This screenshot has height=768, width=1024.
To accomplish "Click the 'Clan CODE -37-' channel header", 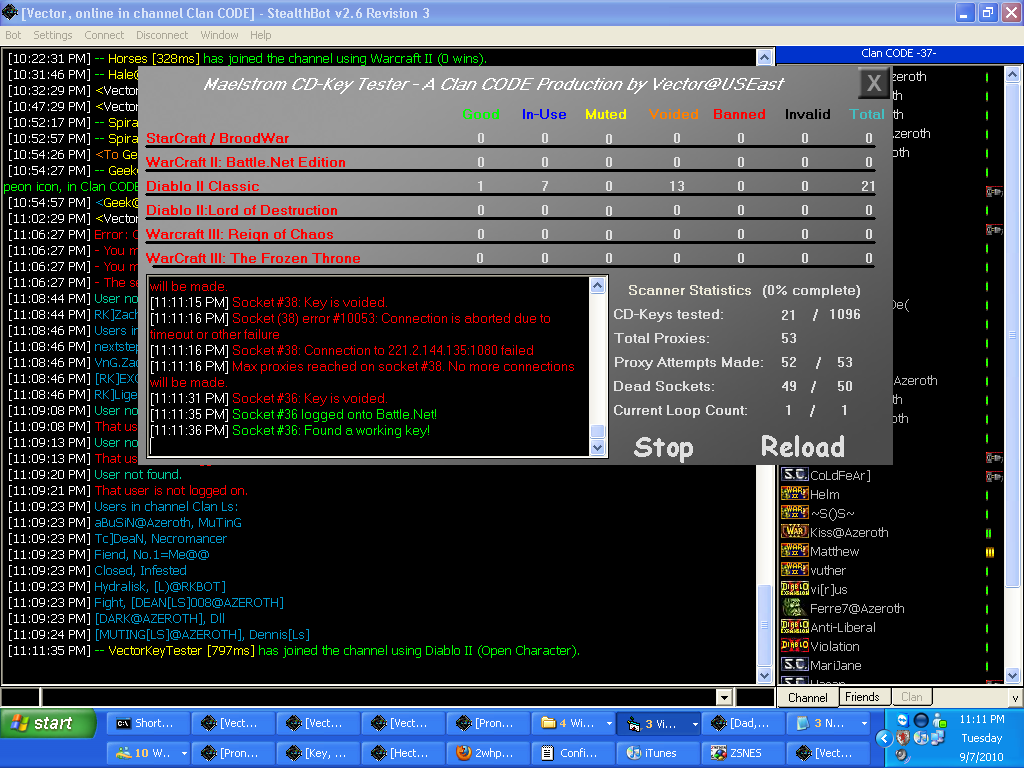I will click(x=898, y=53).
